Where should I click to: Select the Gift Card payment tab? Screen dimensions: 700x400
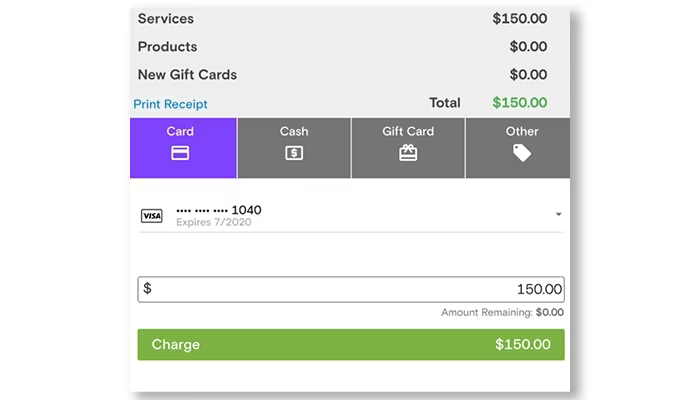click(x=408, y=148)
